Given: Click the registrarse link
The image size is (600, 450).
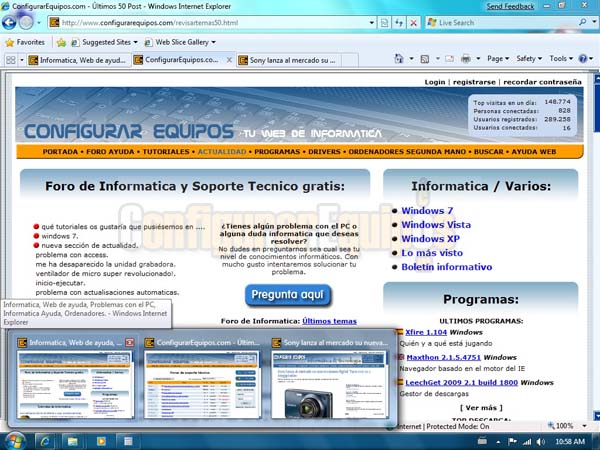Looking at the screenshot, I should 474,82.
